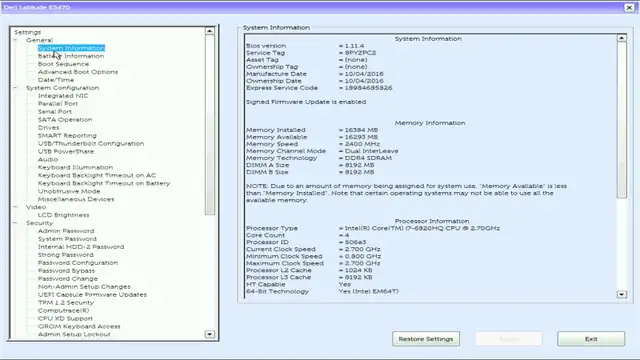Image resolution: width=640 pixels, height=360 pixels.
Task: Select Keyboard Backlight Timeout on AC
Action: point(97,176)
